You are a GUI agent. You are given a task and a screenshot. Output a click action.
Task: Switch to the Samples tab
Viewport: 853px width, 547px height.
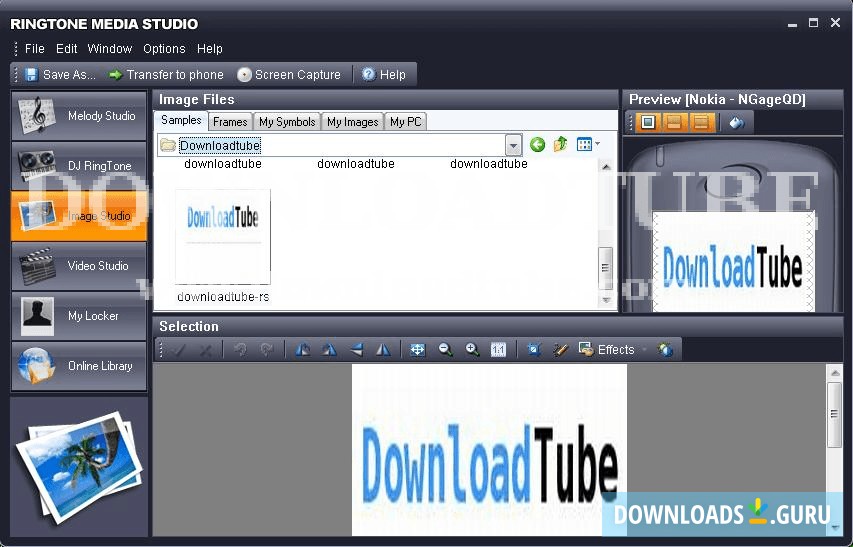coord(181,120)
